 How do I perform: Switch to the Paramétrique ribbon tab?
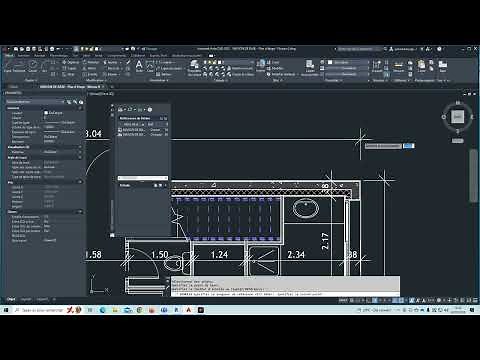(x=59, y=55)
